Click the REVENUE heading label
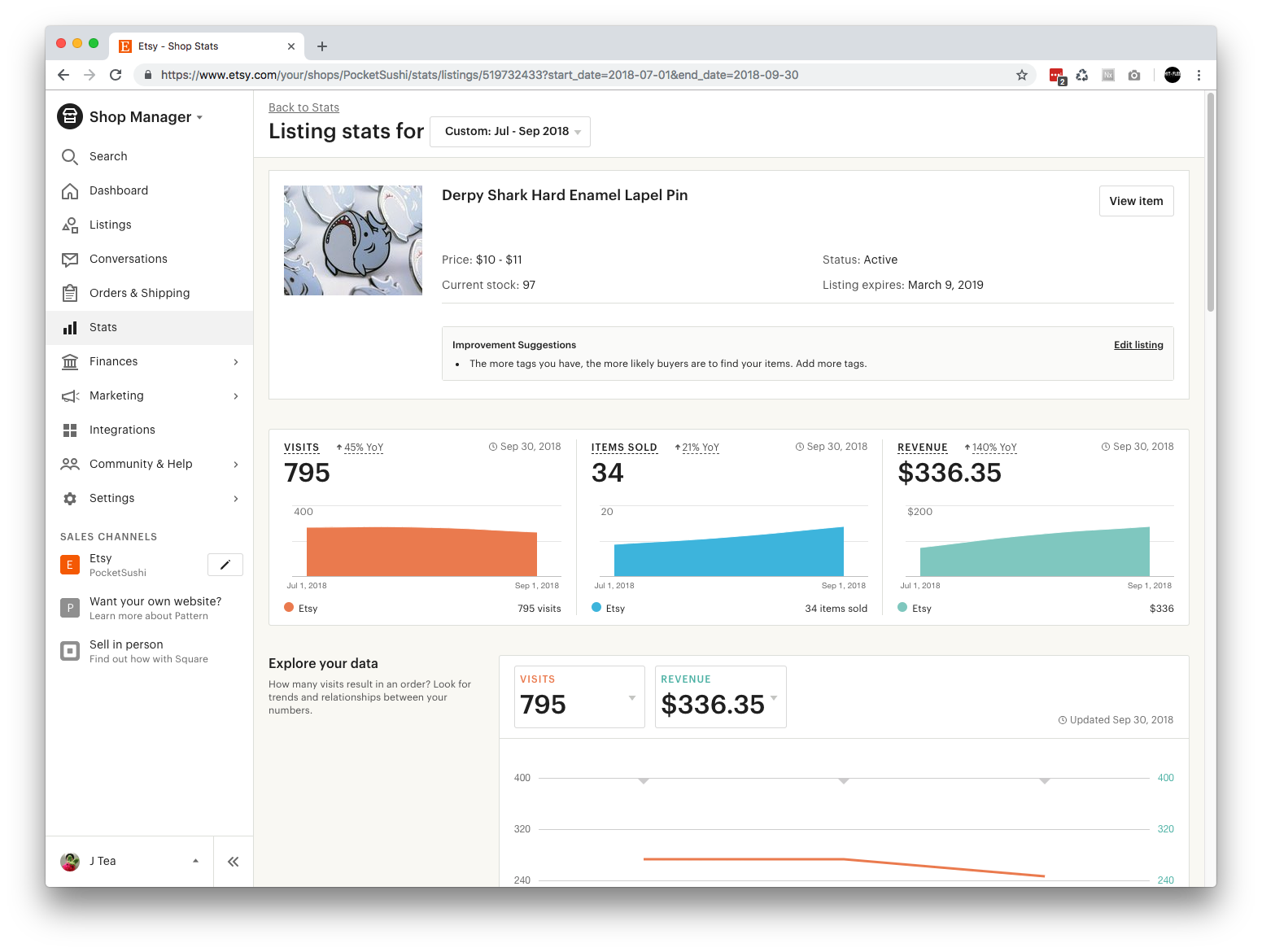This screenshot has height=952, width=1262. pyautogui.click(x=923, y=448)
